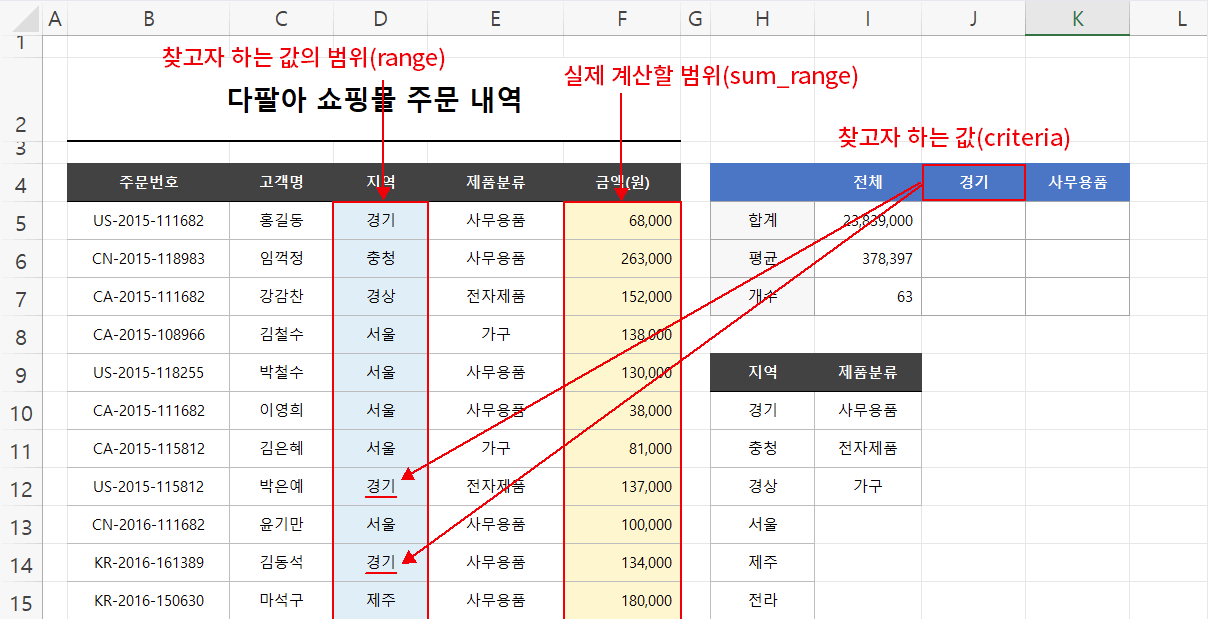
Task: Select column J header
Action: 973,17
